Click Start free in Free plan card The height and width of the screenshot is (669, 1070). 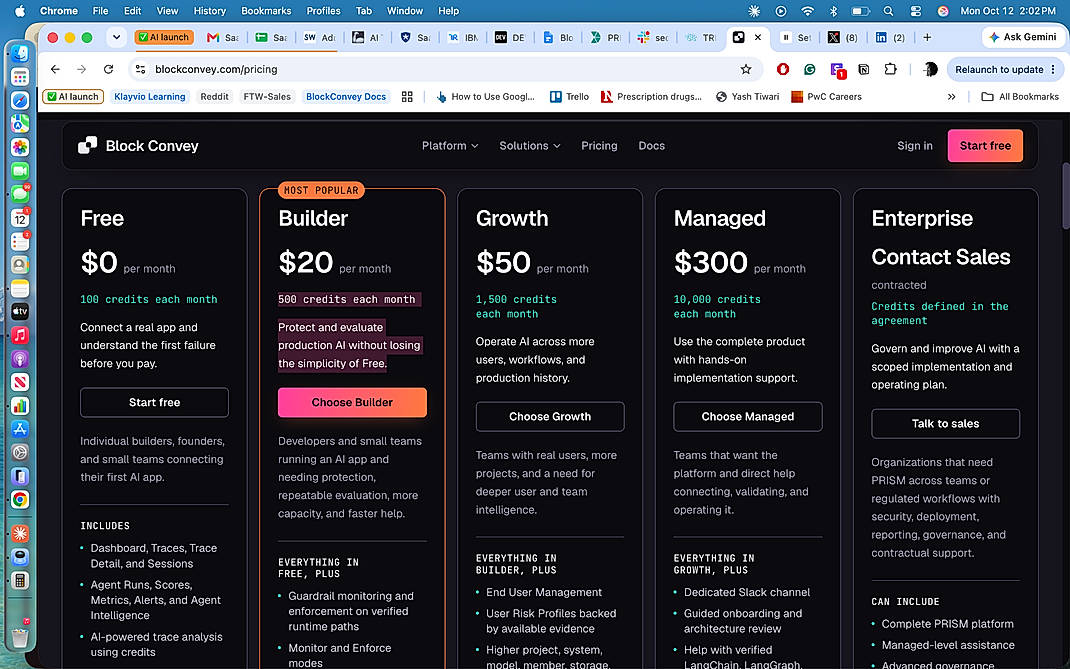[x=154, y=402]
